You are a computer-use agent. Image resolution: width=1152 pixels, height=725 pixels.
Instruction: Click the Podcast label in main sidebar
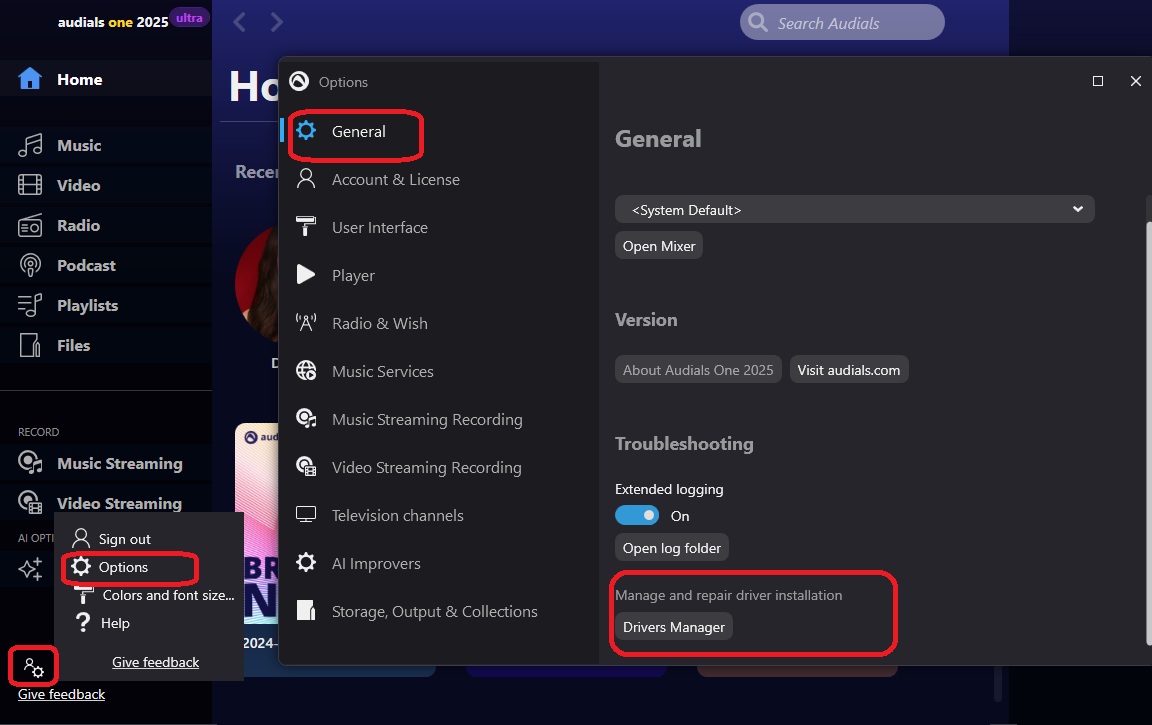pyautogui.click(x=87, y=265)
